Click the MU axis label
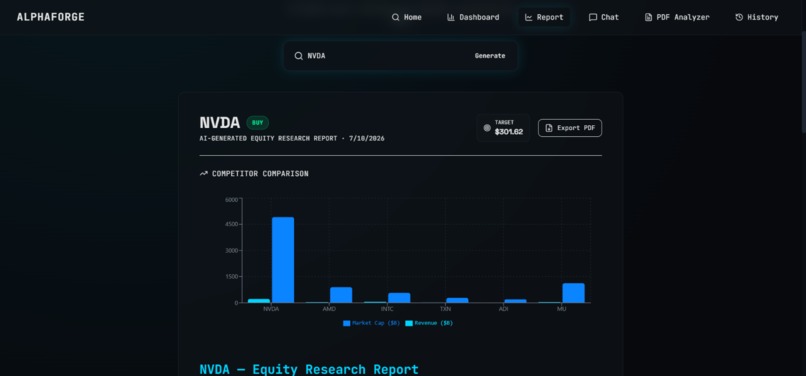806x376 pixels. click(562, 309)
